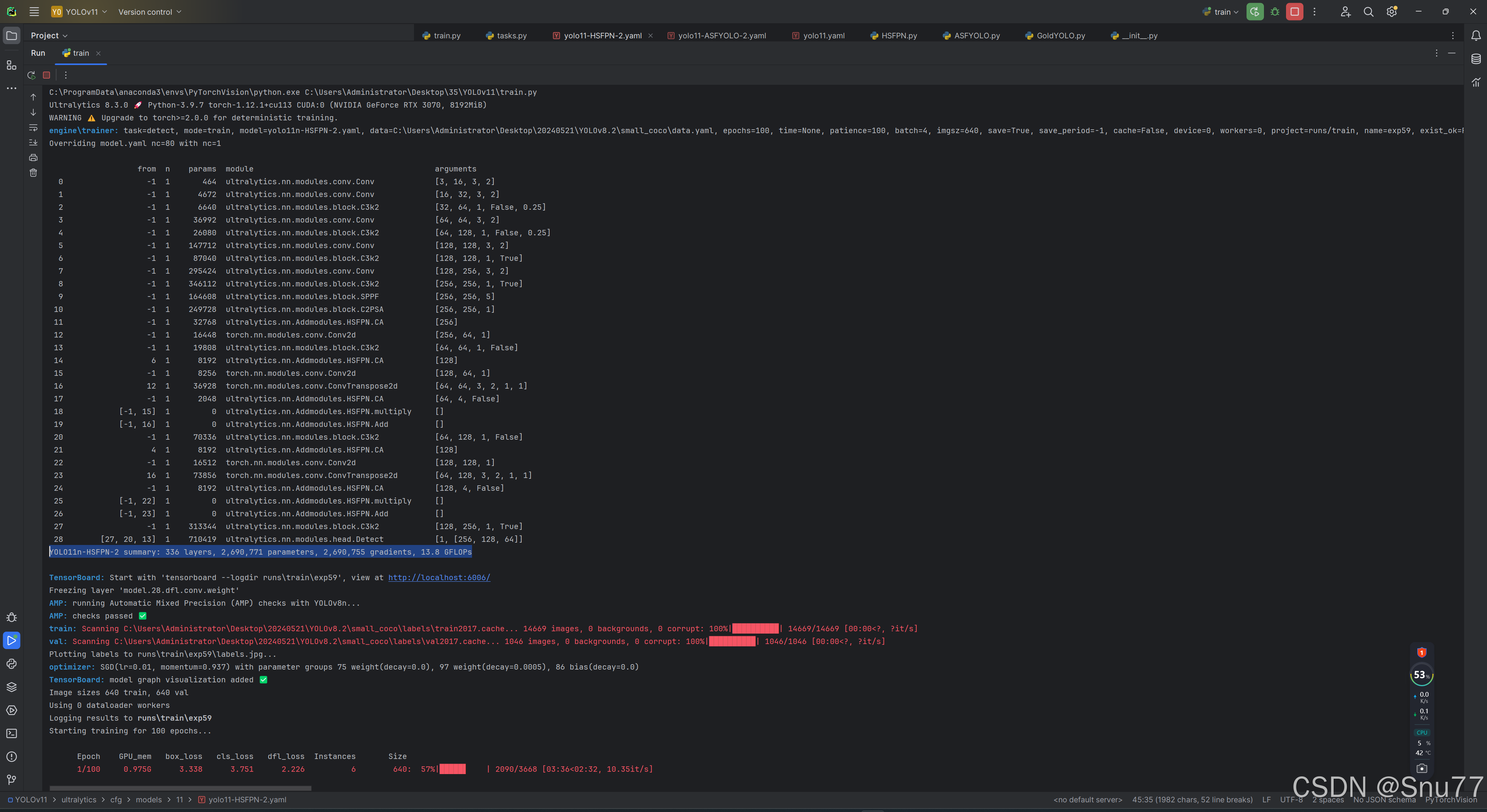1487x812 pixels.
Task: Open the Project tool window folder icon
Action: click(x=12, y=35)
